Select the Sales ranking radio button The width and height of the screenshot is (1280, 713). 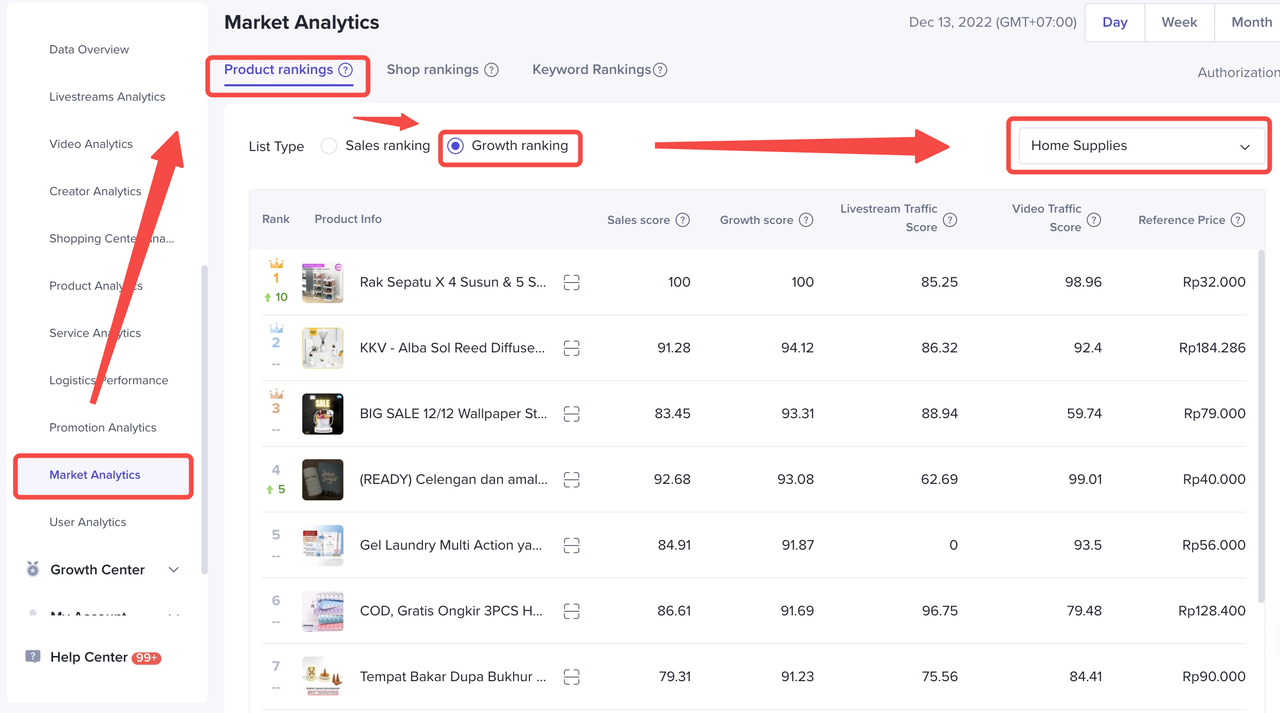(329, 146)
